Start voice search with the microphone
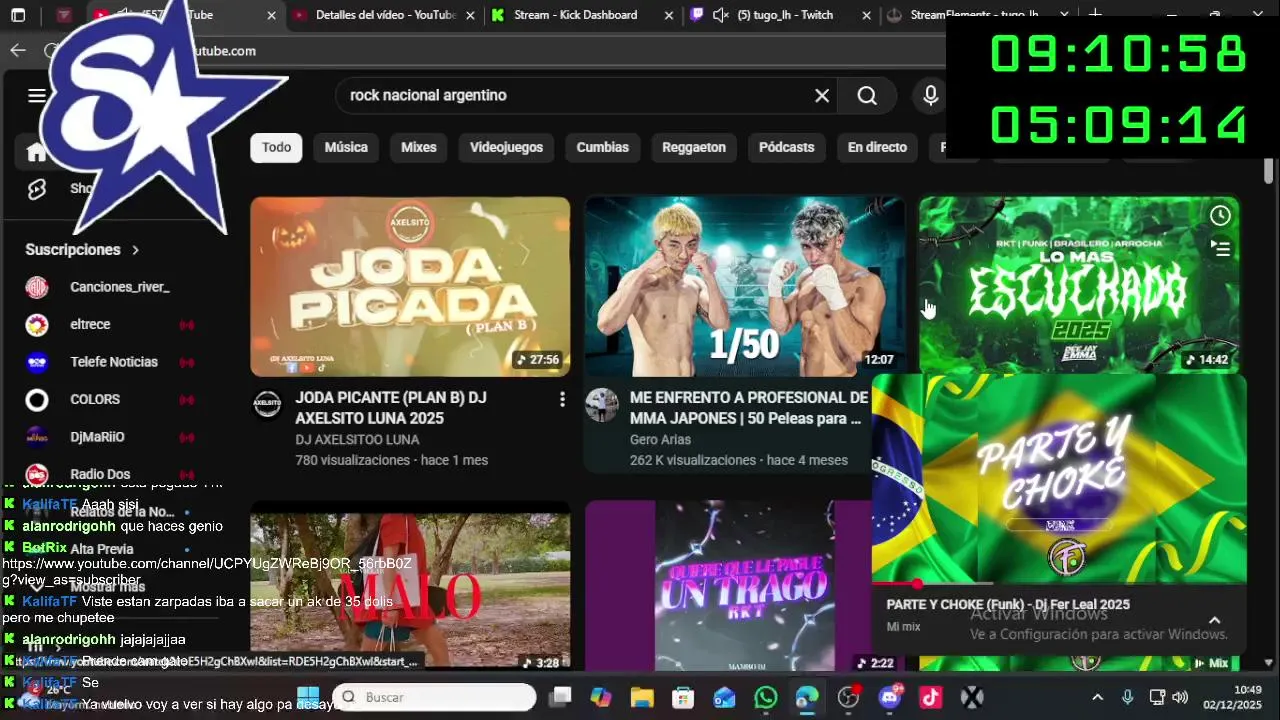This screenshot has width=1280, height=720. (930, 96)
